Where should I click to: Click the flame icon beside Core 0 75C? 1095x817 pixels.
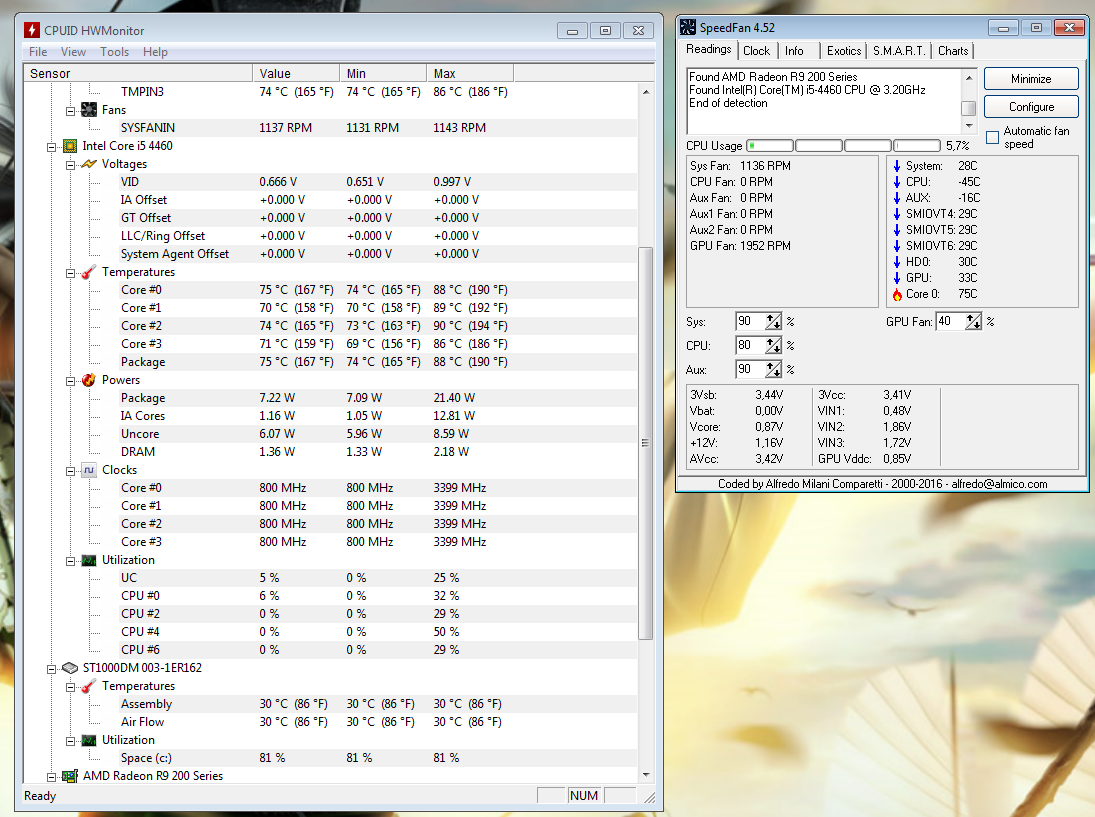[897, 295]
